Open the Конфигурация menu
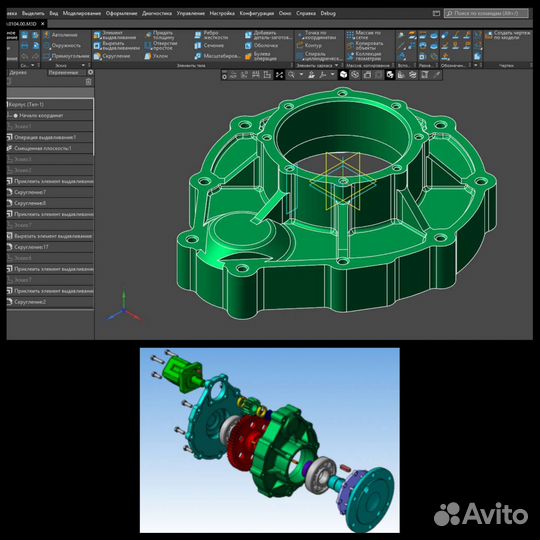The image size is (540, 540). [257, 13]
